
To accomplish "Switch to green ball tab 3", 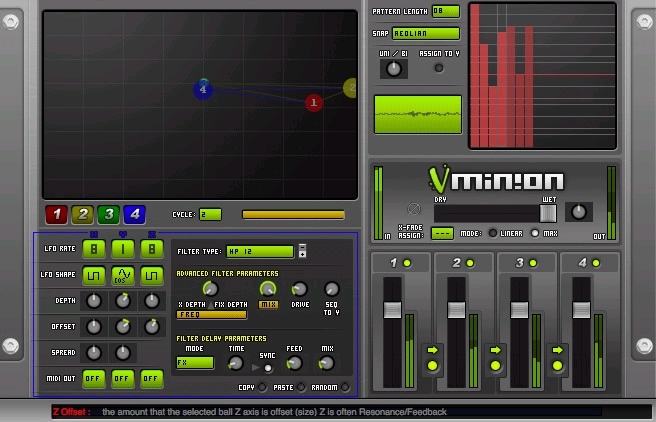I will click(x=108, y=215).
